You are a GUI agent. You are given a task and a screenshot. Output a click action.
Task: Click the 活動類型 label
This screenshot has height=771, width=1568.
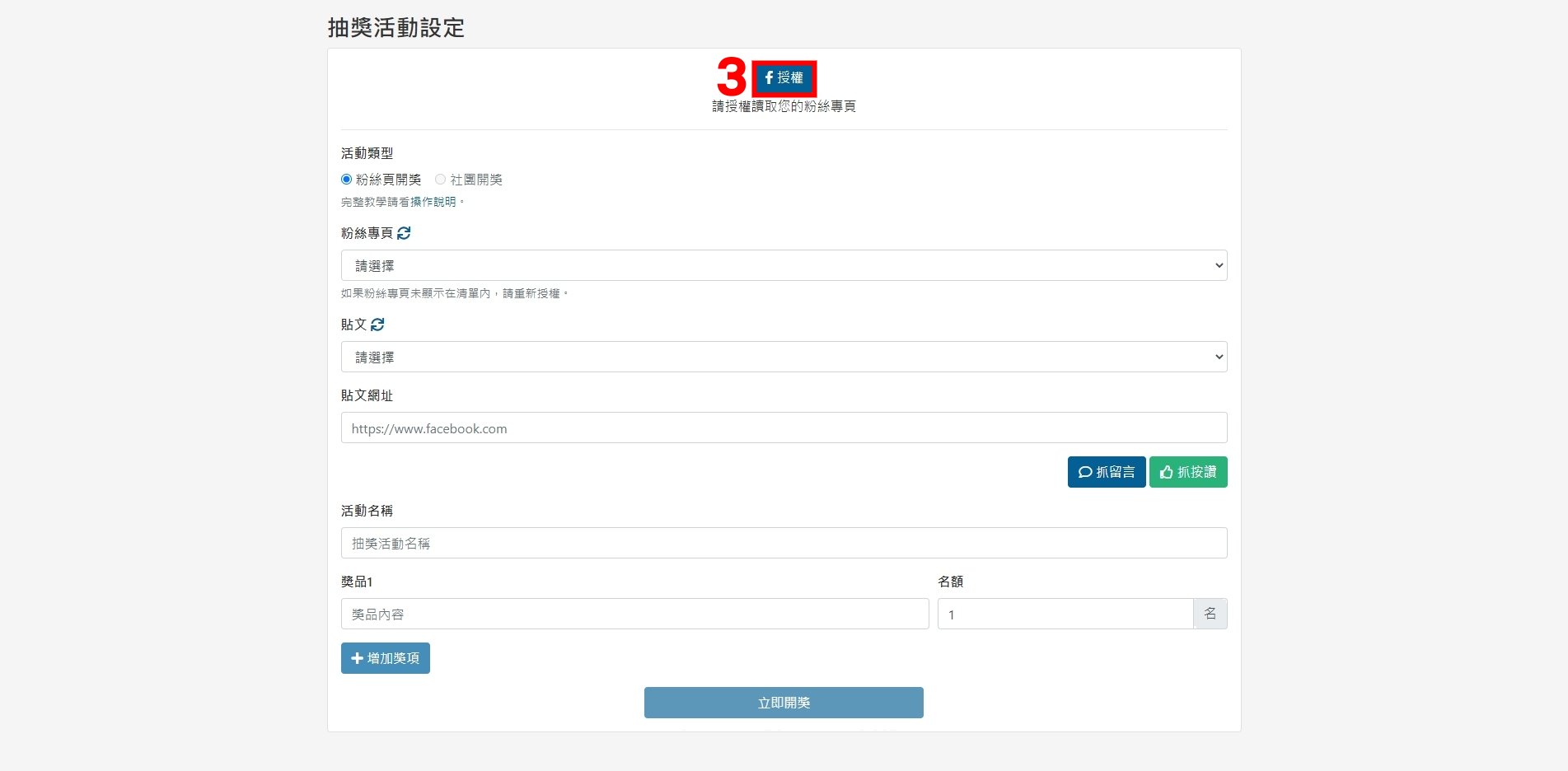367,153
